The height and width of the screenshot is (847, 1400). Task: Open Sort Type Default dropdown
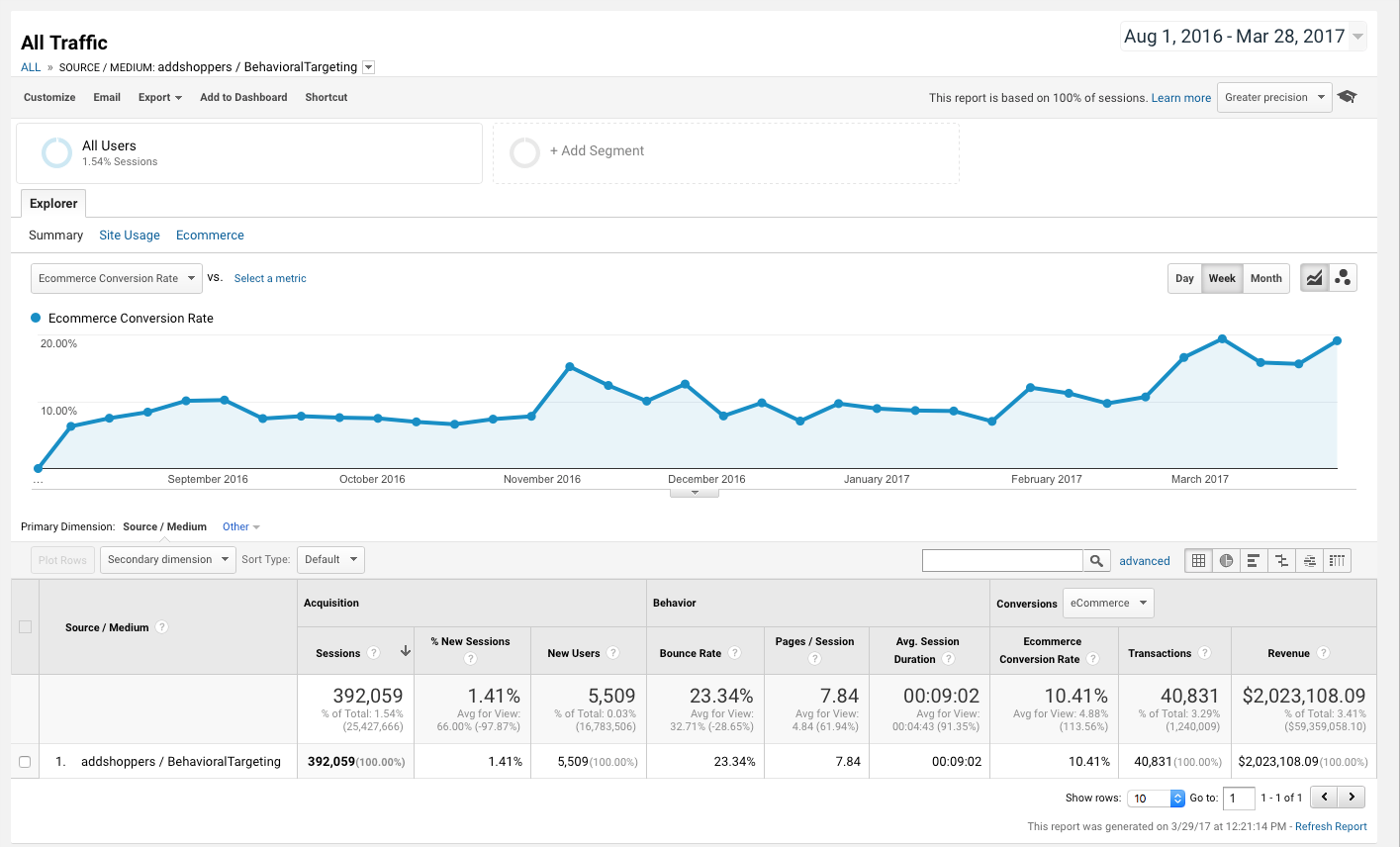pos(330,559)
